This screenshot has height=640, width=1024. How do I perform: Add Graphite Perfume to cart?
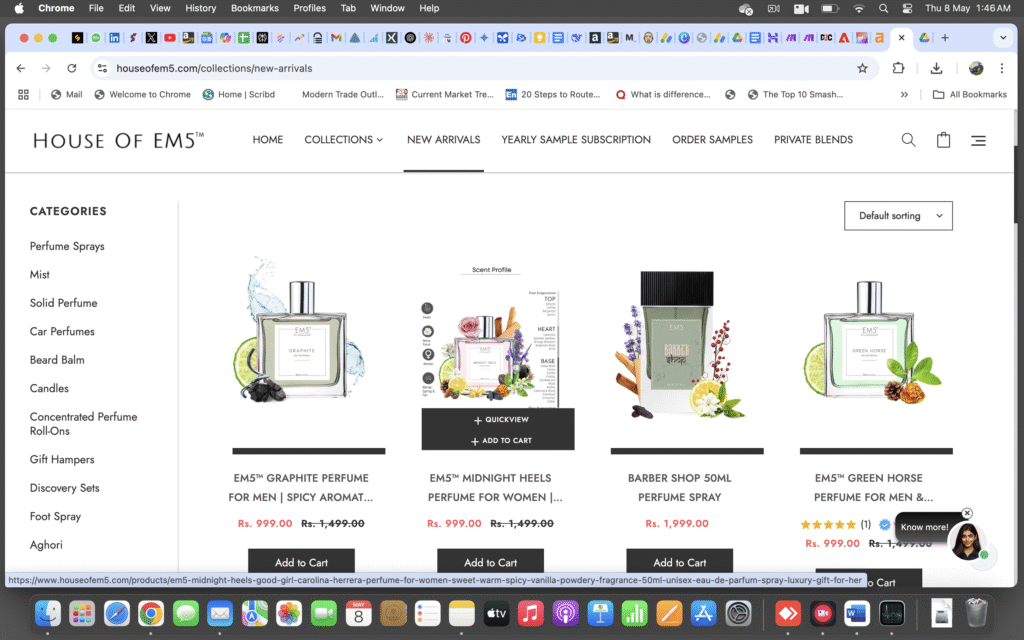click(x=301, y=562)
